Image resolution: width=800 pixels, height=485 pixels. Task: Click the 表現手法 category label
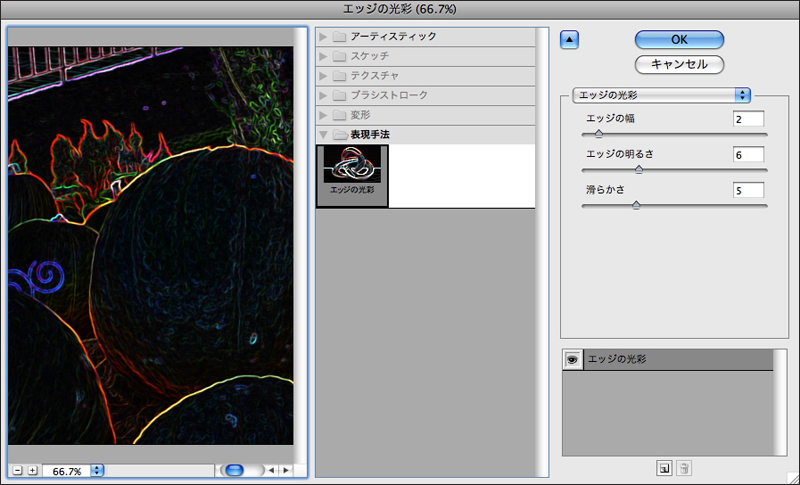[370, 135]
